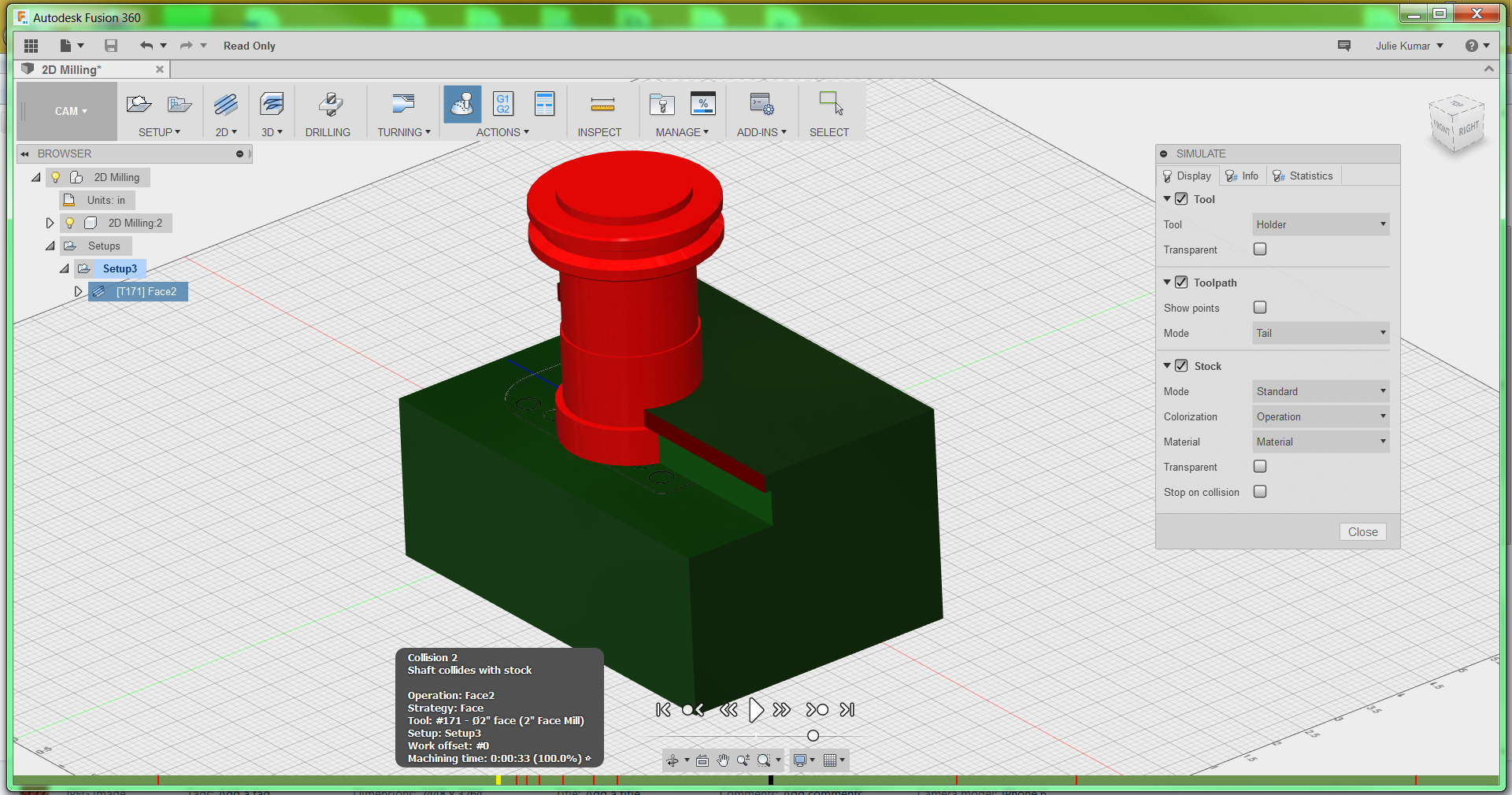
Task: Enable Transparent checkbox under Tool
Action: [x=1260, y=250]
